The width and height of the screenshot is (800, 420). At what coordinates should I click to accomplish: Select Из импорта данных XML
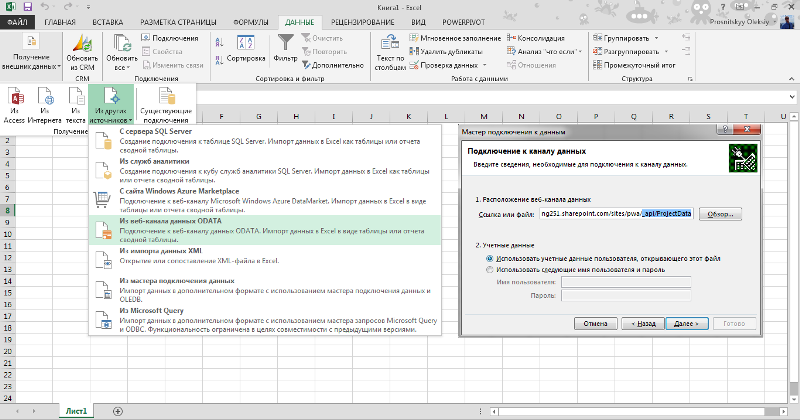[265, 260]
